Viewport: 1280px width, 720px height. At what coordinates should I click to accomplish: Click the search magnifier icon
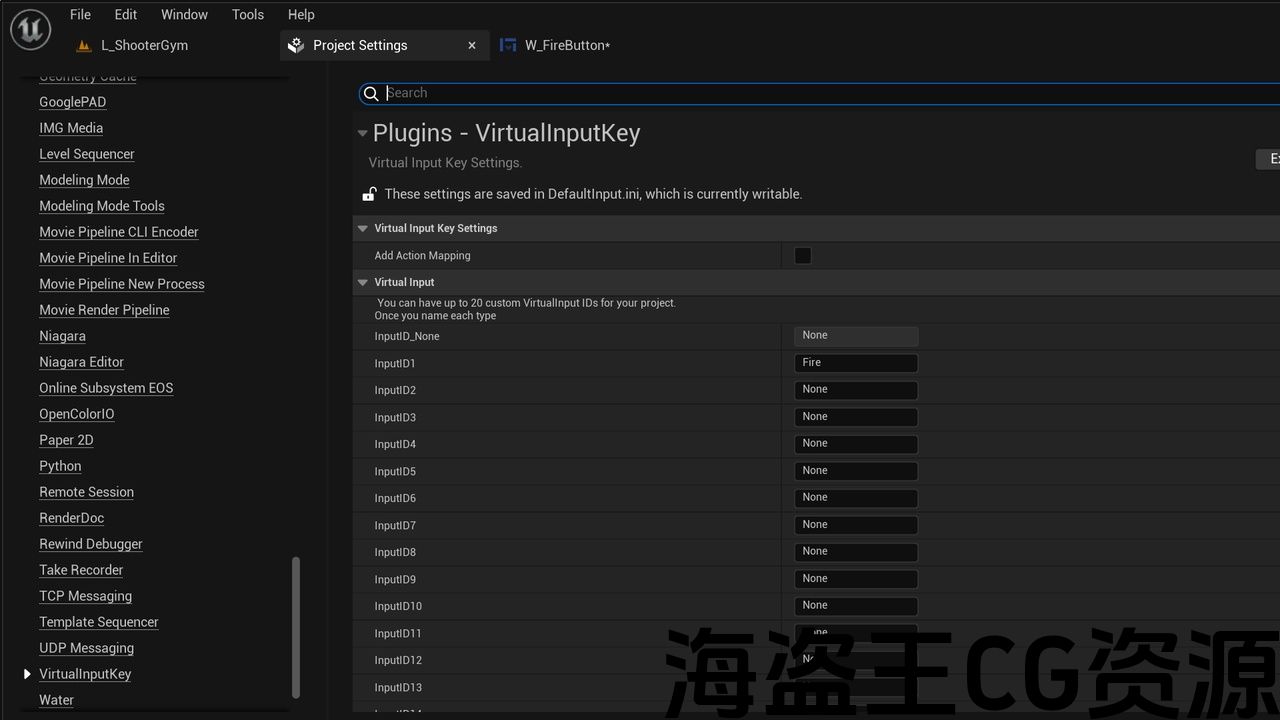pos(371,93)
